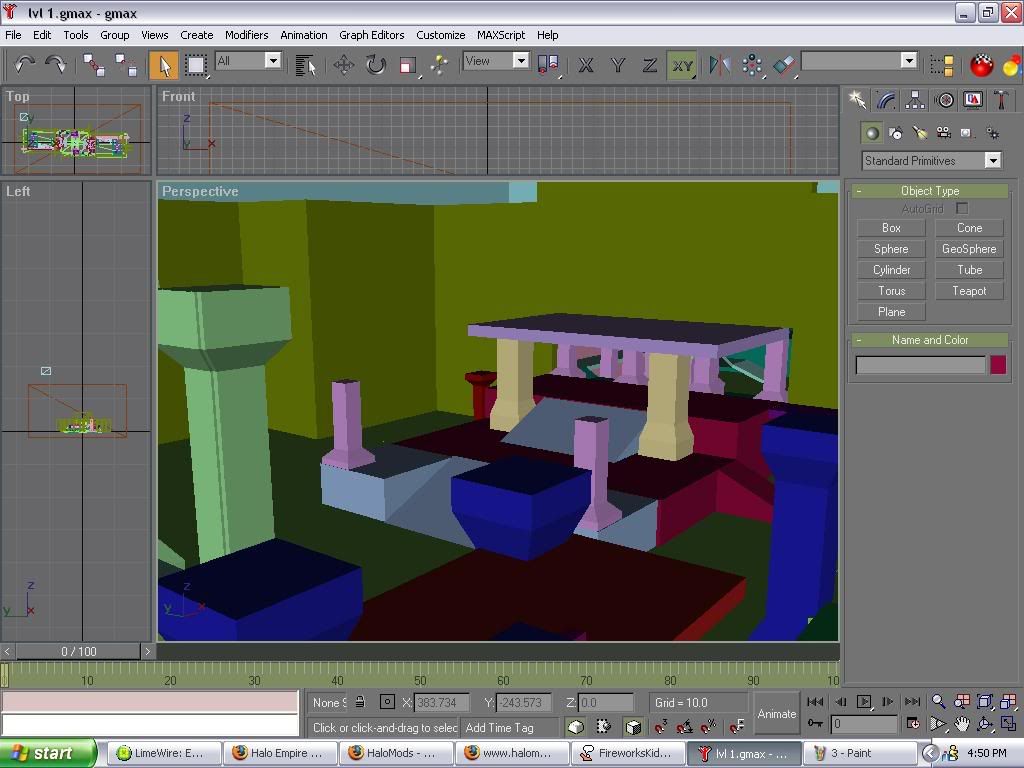Open the Views menu

coord(155,35)
